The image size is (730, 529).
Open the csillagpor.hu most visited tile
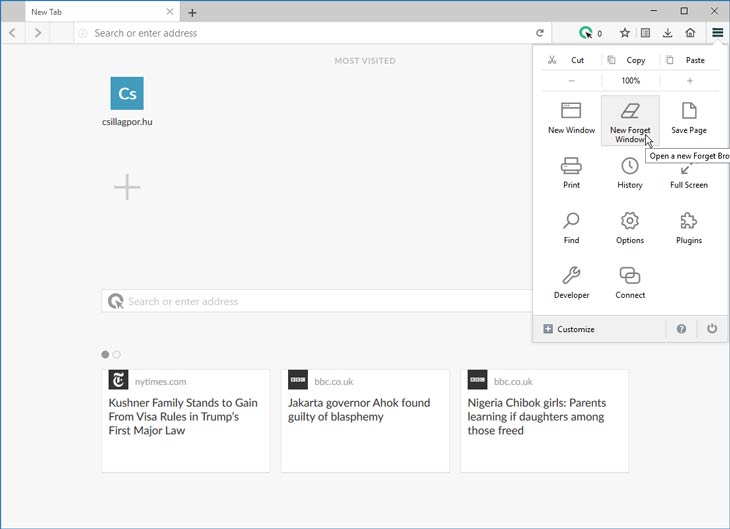127,102
